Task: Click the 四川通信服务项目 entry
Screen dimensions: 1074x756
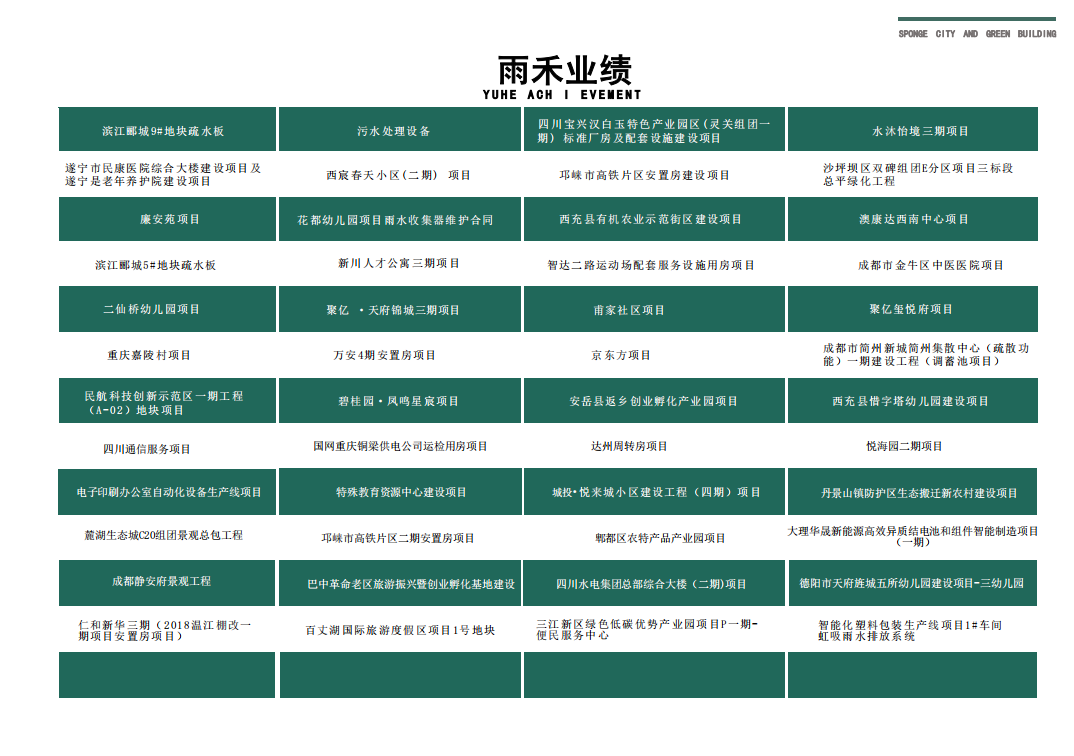Action: click(x=146, y=449)
